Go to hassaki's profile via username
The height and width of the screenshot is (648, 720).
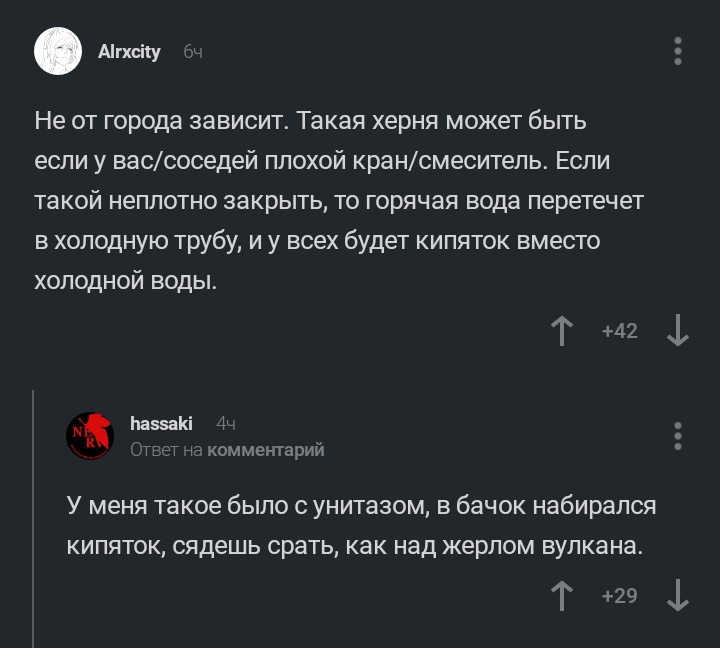point(161,424)
